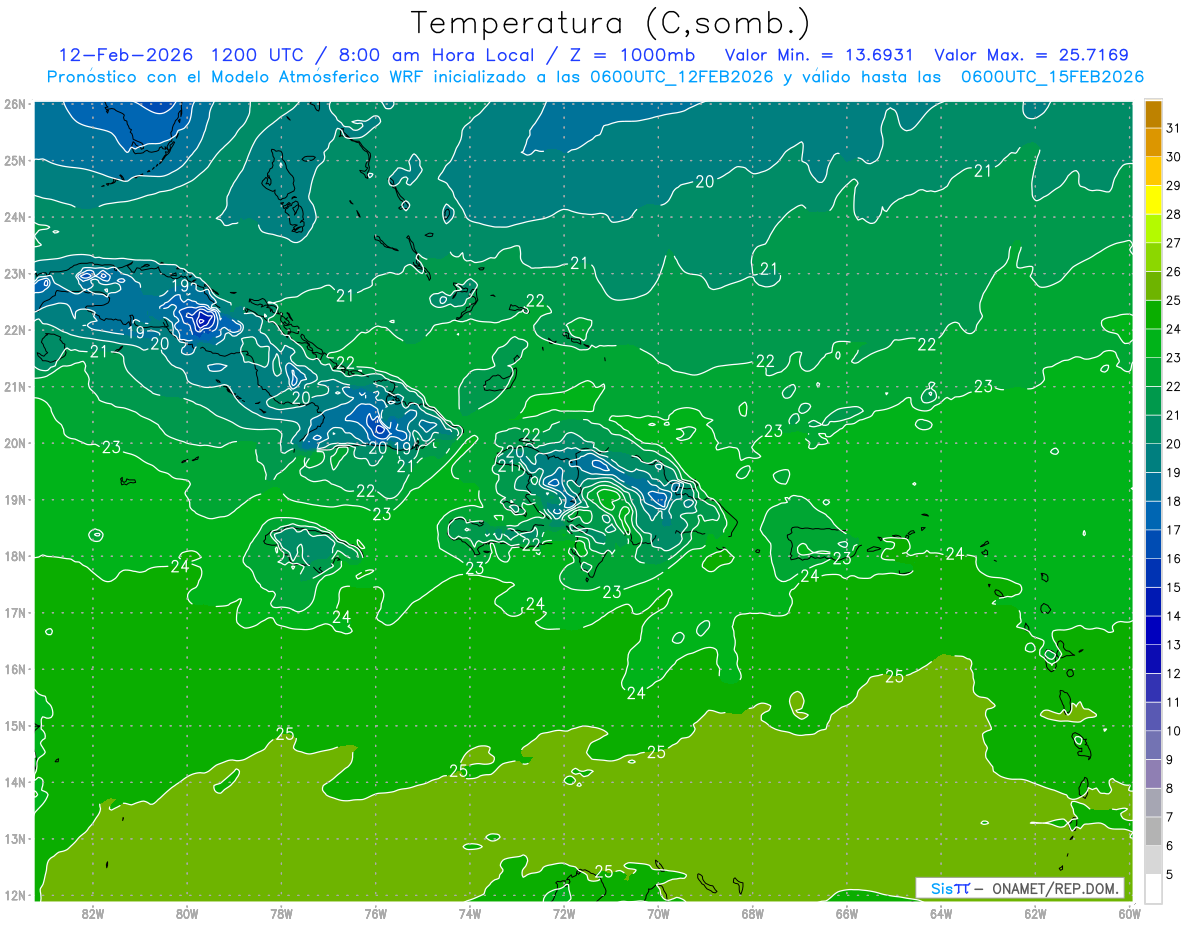Click the 25N latitude axis label
The image size is (1200, 927).
click(x=15, y=160)
